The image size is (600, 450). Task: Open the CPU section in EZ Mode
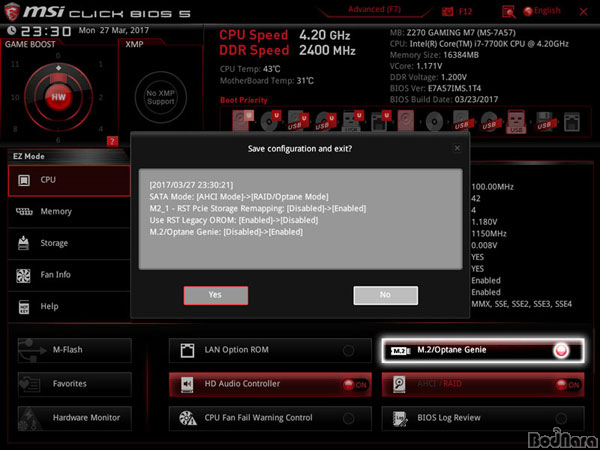pos(69,180)
